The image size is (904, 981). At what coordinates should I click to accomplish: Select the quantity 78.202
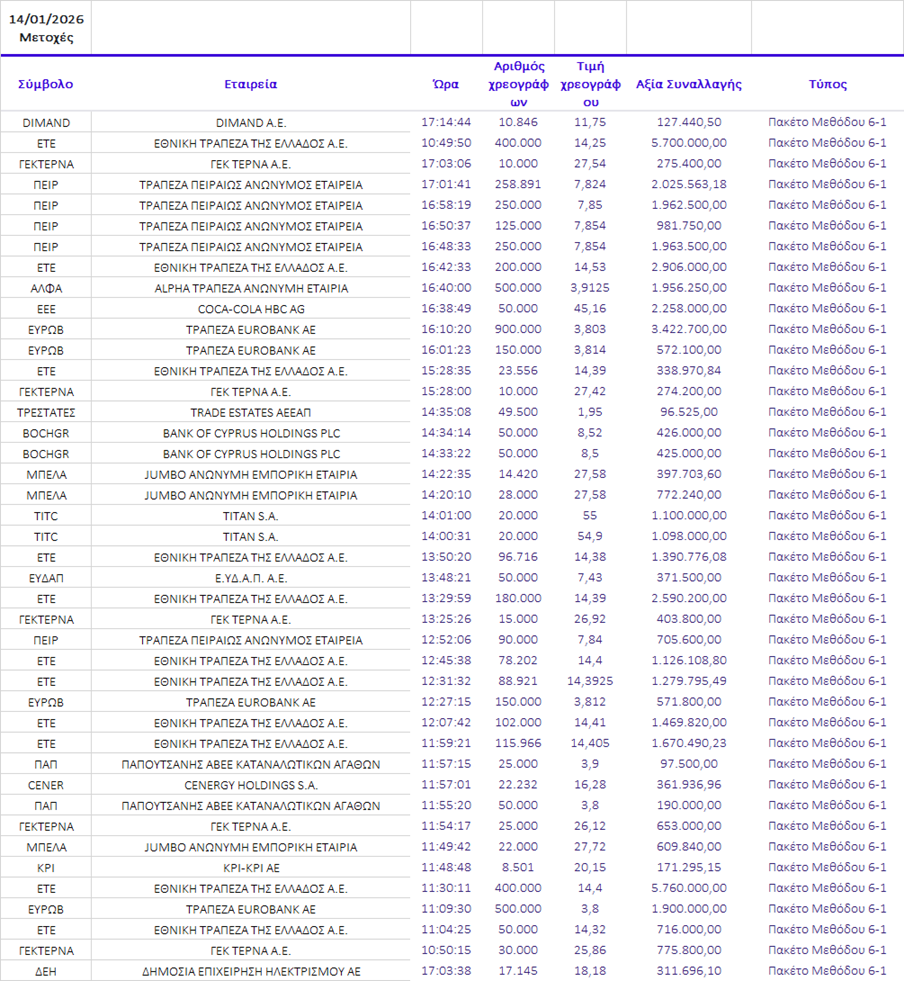coord(518,659)
